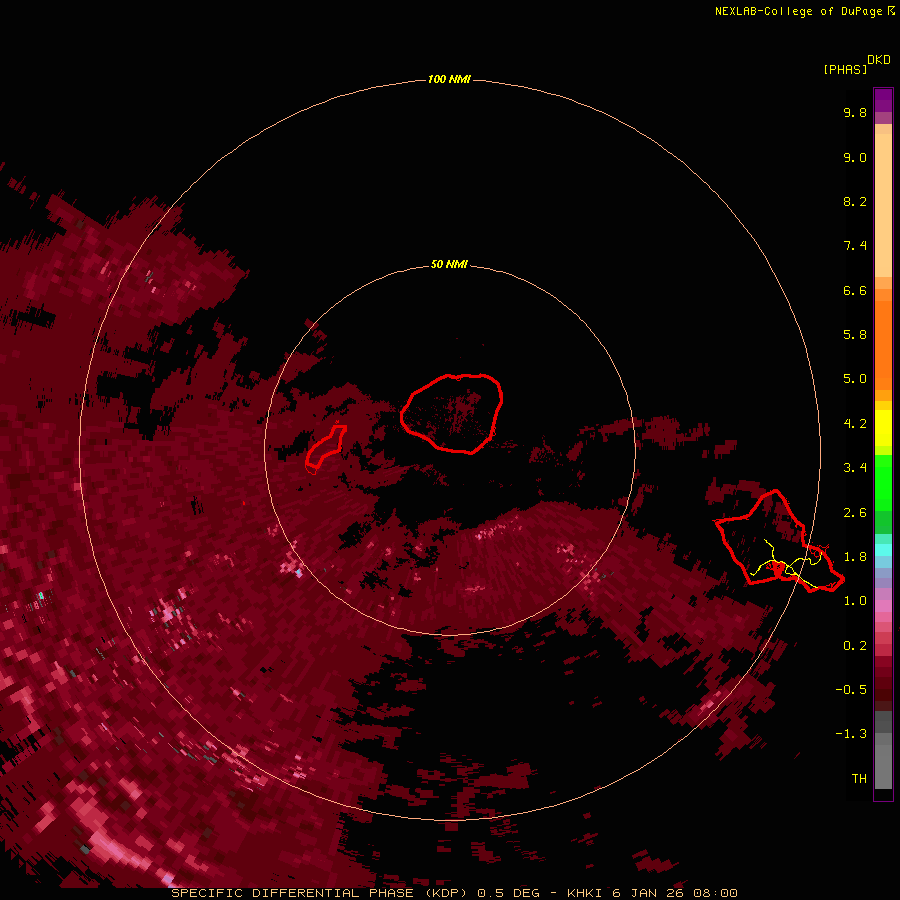Click the 5.0 legend value
The image size is (900, 900).
point(855,379)
